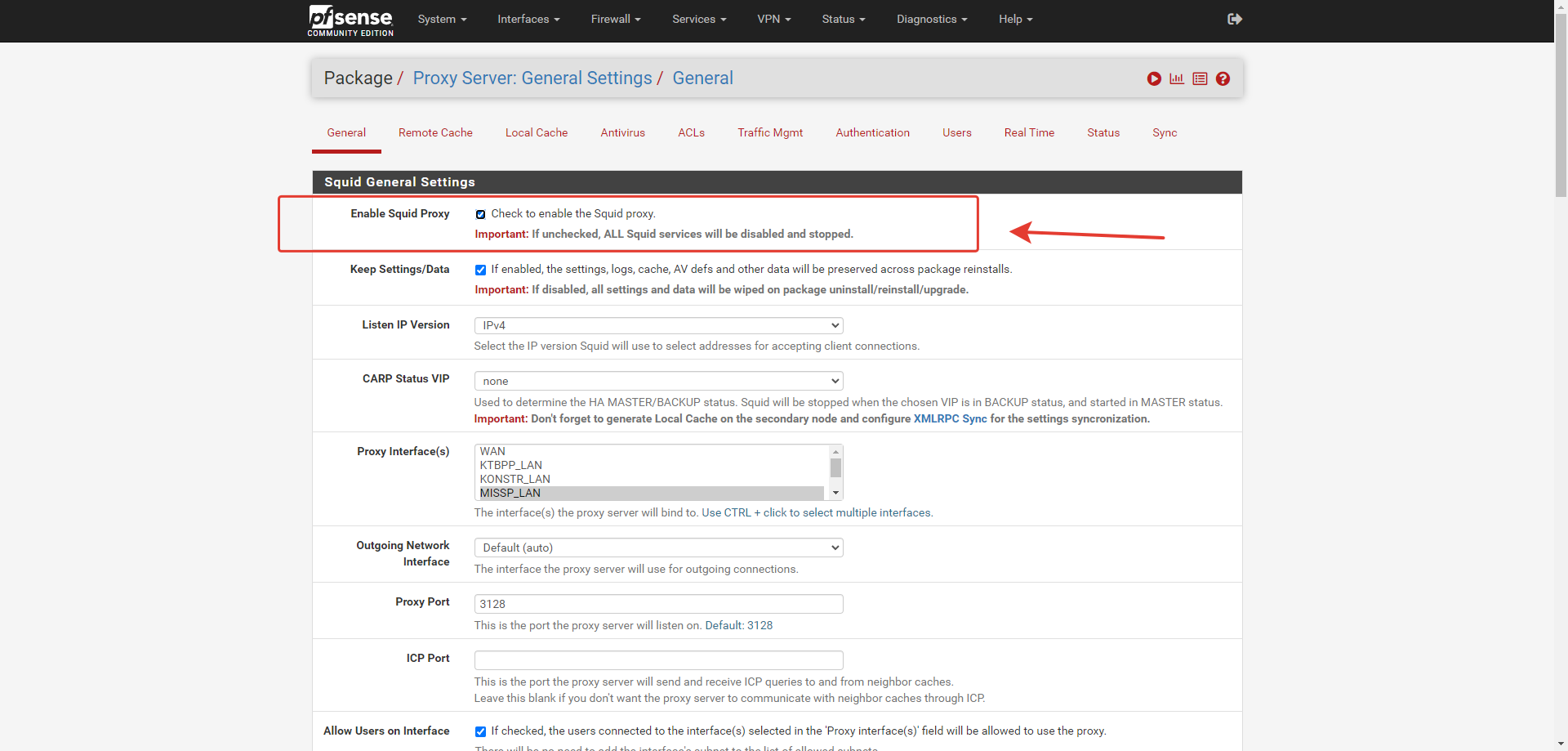The height and width of the screenshot is (751, 1568).
Task: Select KTBPP_LAN in Proxy Interface list
Action: [x=651, y=466]
